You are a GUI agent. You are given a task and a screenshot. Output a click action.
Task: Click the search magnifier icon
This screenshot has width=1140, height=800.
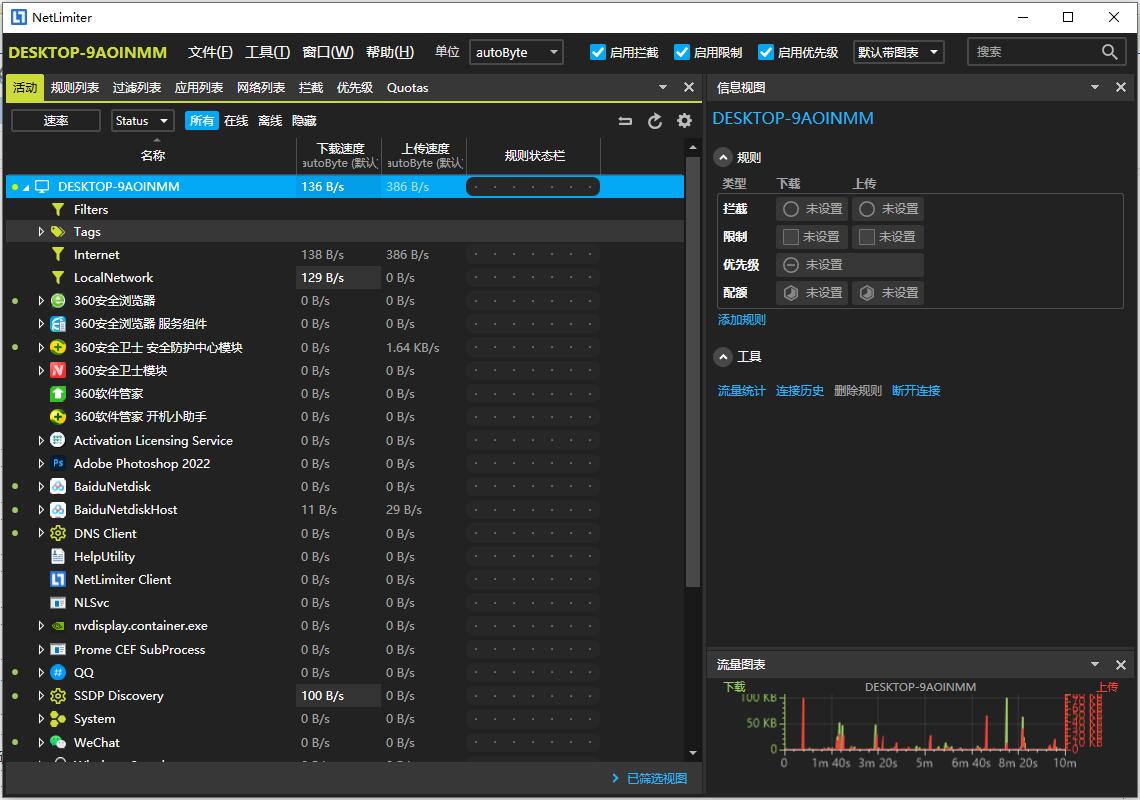pyautogui.click(x=1110, y=51)
